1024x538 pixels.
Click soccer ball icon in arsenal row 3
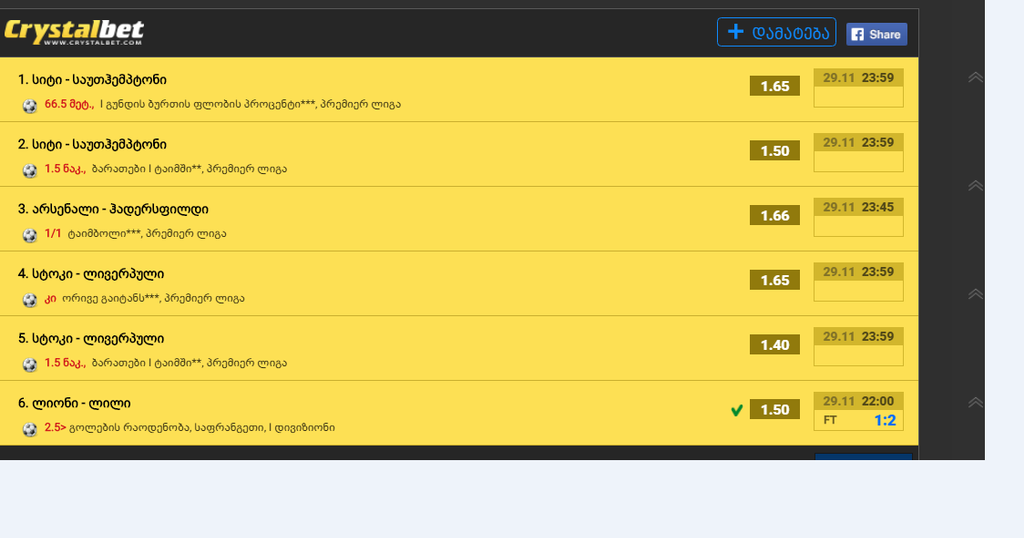pyautogui.click(x=29, y=235)
